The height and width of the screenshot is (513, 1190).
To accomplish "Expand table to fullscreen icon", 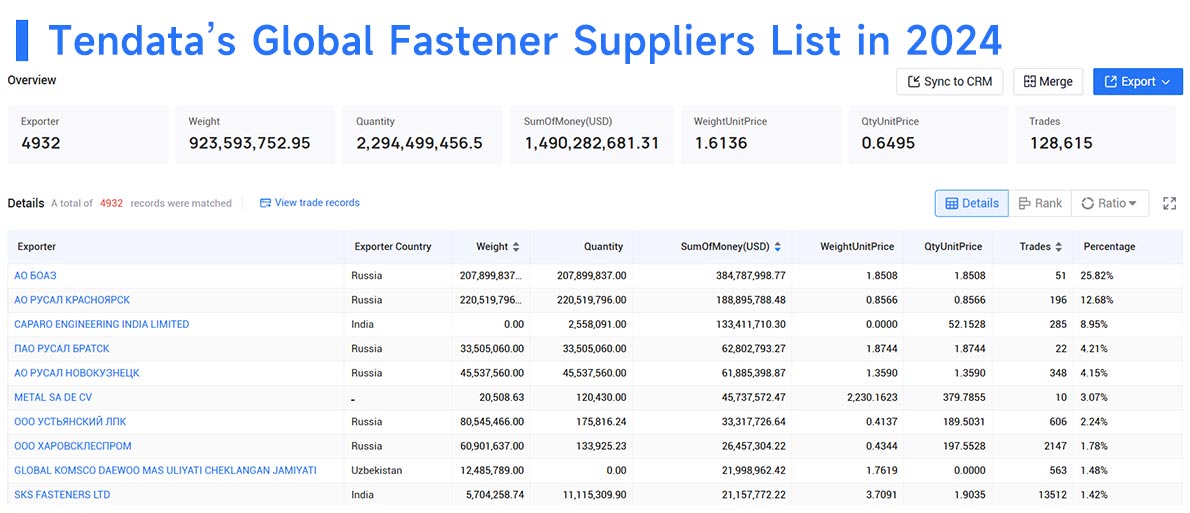I will pos(1170,203).
